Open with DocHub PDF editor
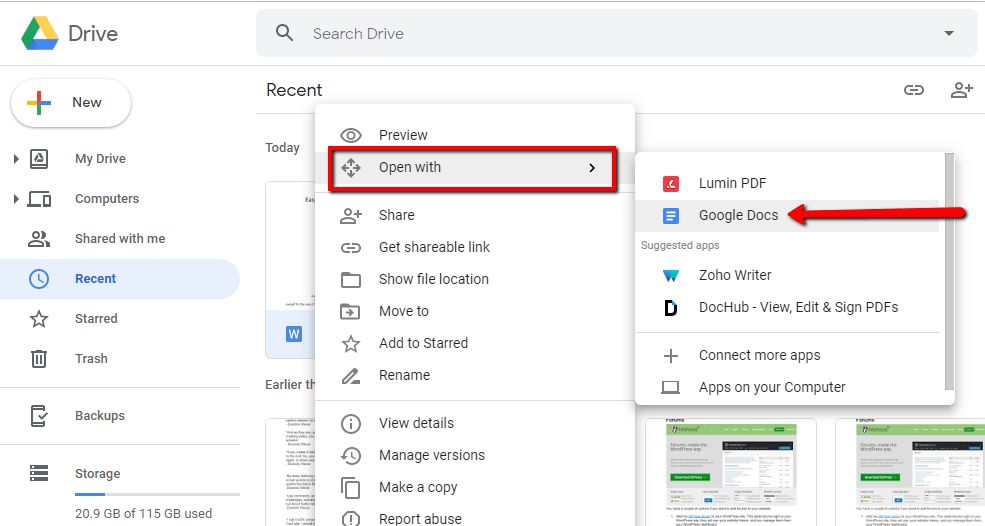985x526 pixels. 787,307
